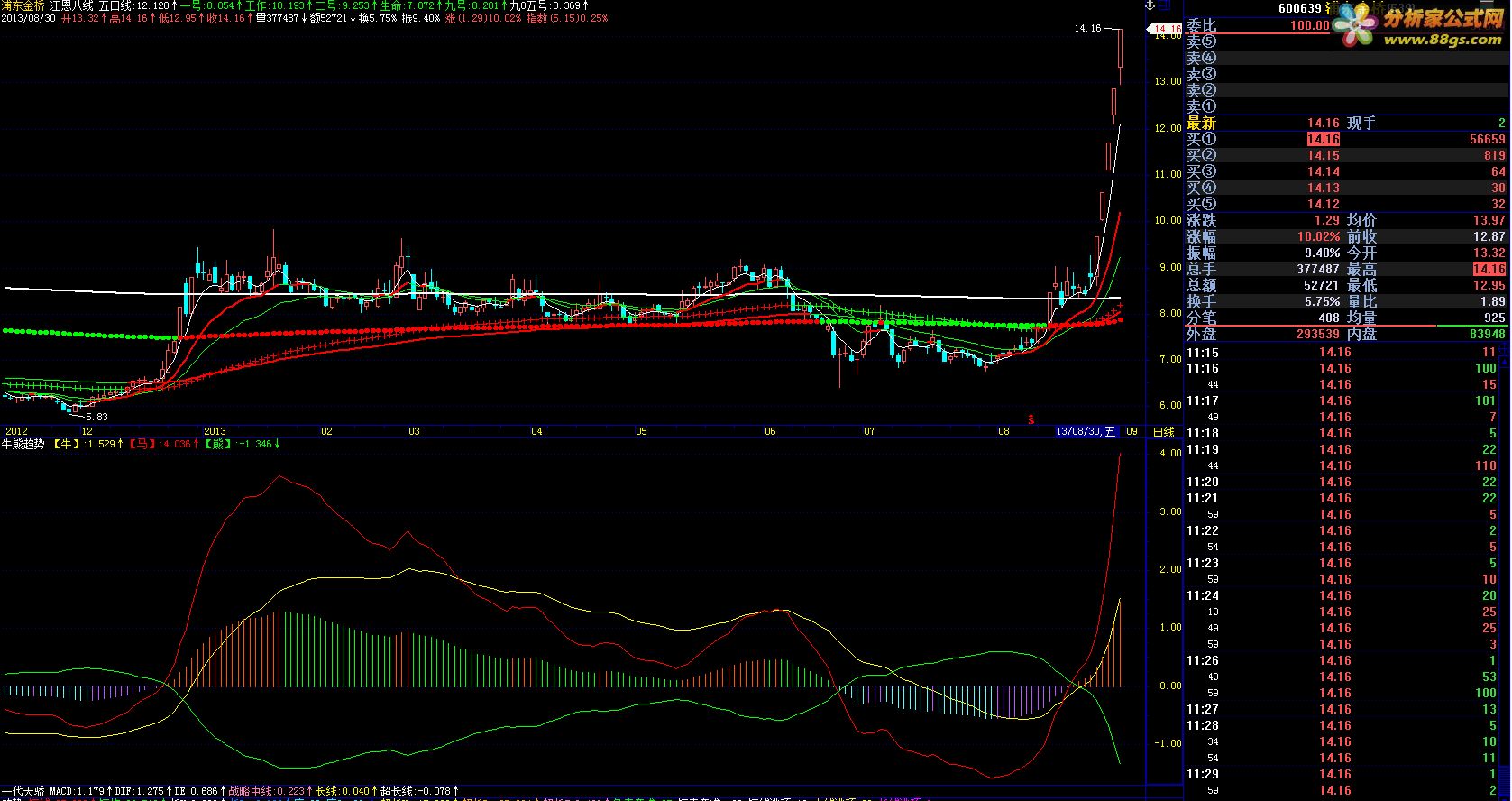The height and width of the screenshot is (801, 1512).
Task: Click the 均量 value 925
Action: click(x=1495, y=318)
